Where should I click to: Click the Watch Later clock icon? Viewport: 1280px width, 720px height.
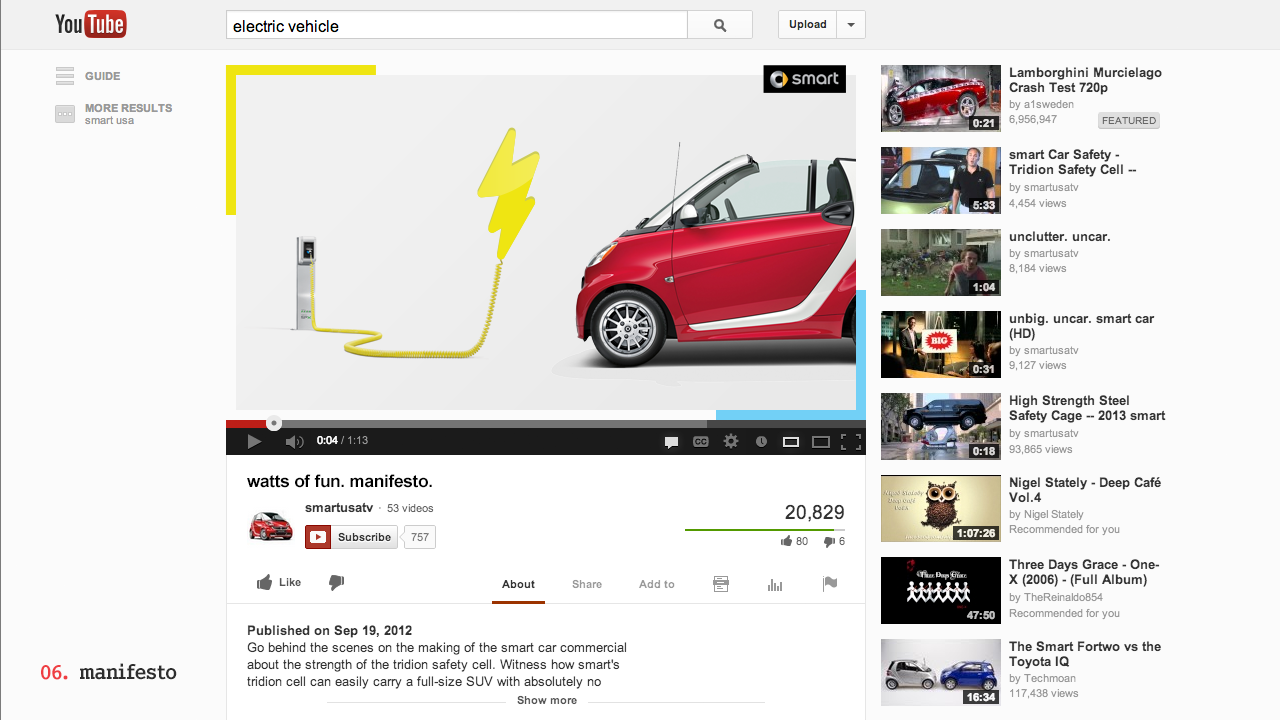[x=761, y=441]
